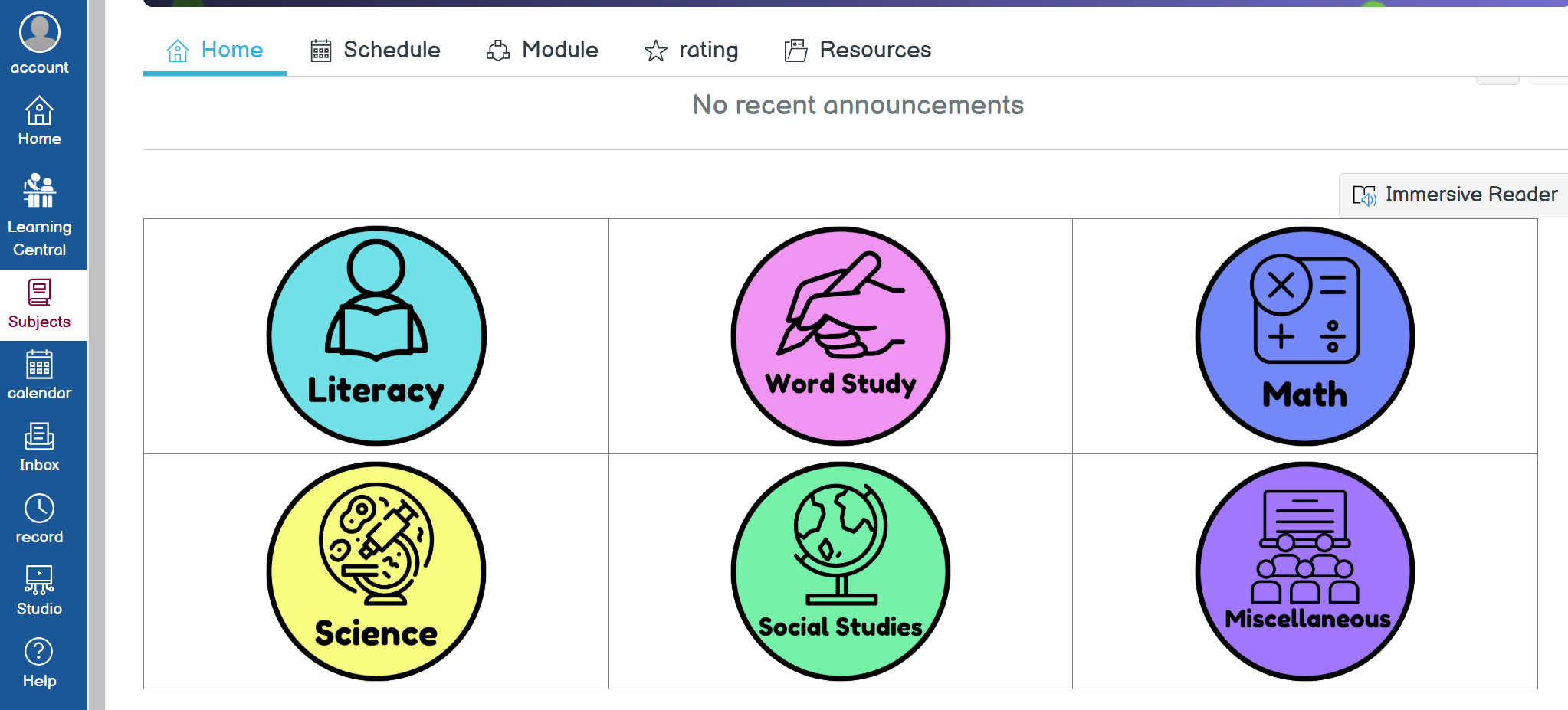
Task: Launch Studio from the sidebar
Action: [39, 591]
